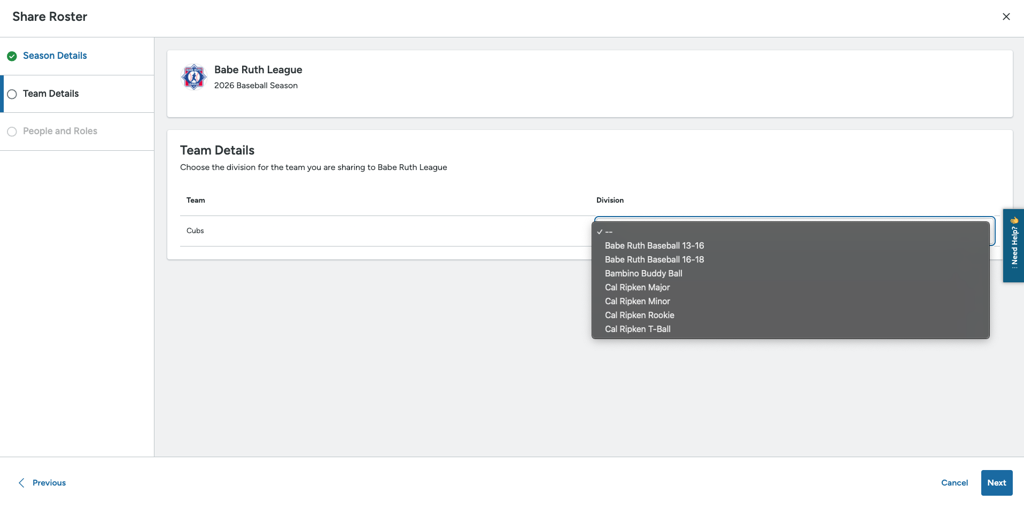Screen dimensions: 1024x508
Task: Click the Next button
Action: tap(997, 483)
